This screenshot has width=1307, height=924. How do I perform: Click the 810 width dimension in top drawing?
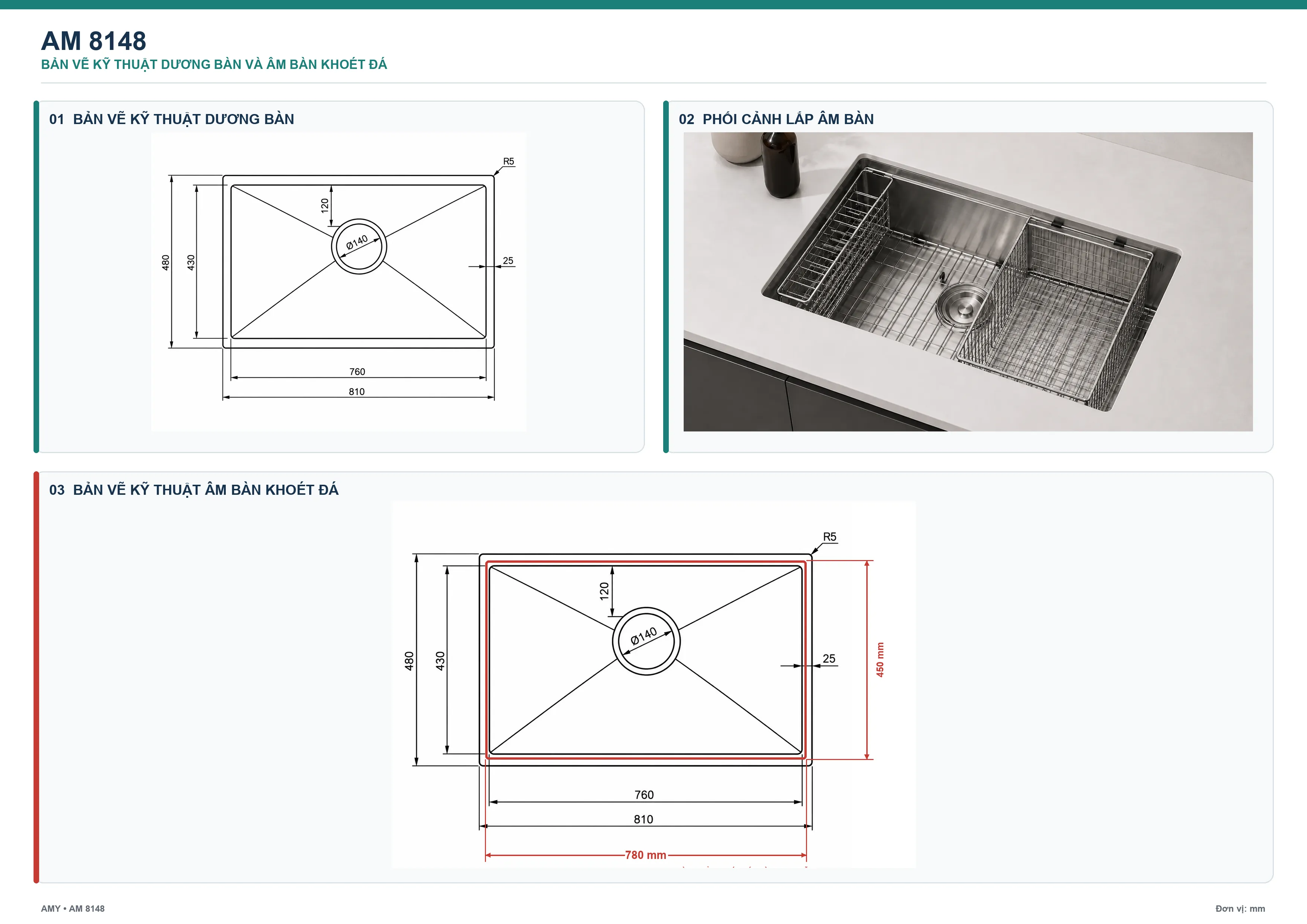(x=357, y=392)
